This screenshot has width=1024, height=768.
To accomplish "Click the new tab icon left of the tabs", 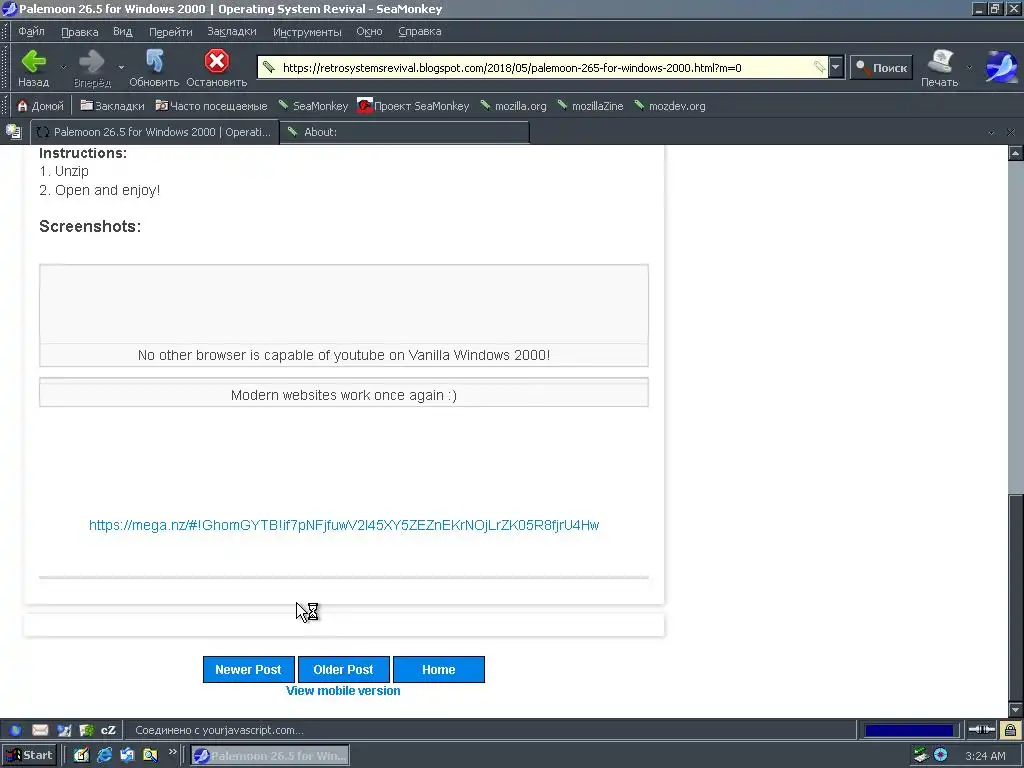I will 14,131.
